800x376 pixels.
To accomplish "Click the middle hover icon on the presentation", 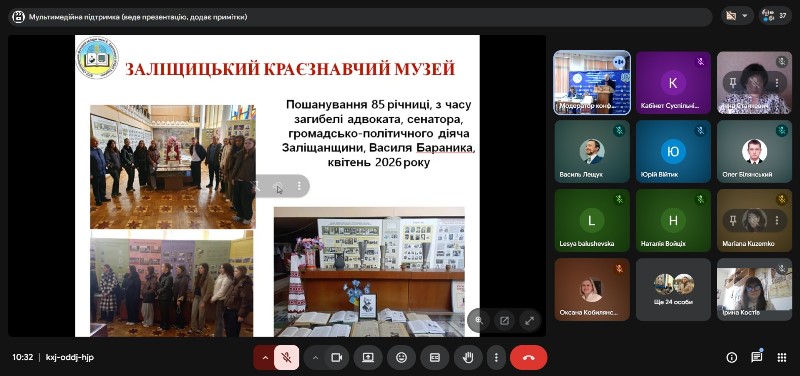I will click(x=278, y=186).
